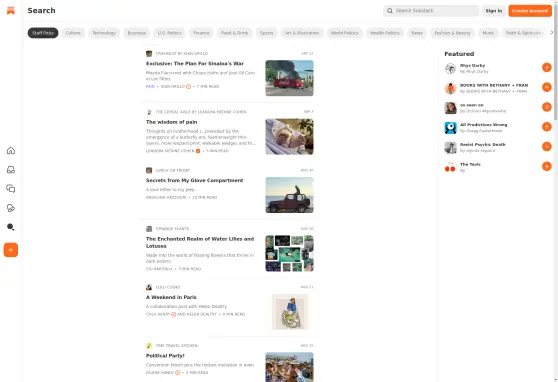558x382 pixels.
Task: Click the magnifier icon in search box
Action: coord(390,11)
